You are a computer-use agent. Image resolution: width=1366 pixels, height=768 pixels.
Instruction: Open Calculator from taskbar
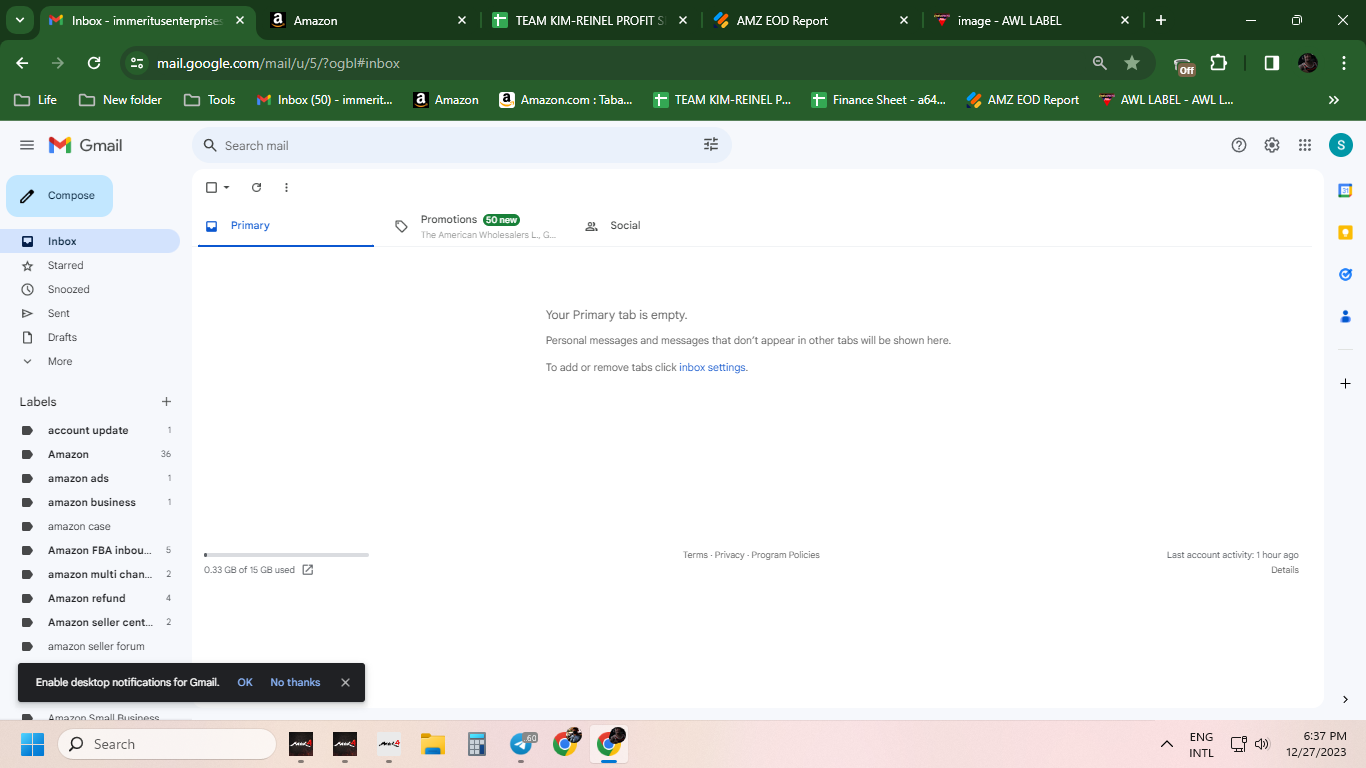pyautogui.click(x=476, y=744)
